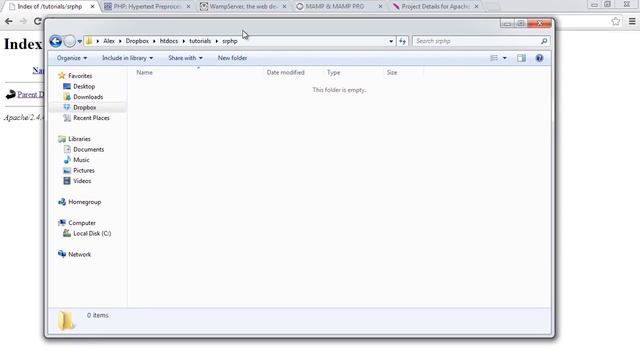Open Music library
Image resolution: width=640 pixels, height=360 pixels.
click(81, 160)
